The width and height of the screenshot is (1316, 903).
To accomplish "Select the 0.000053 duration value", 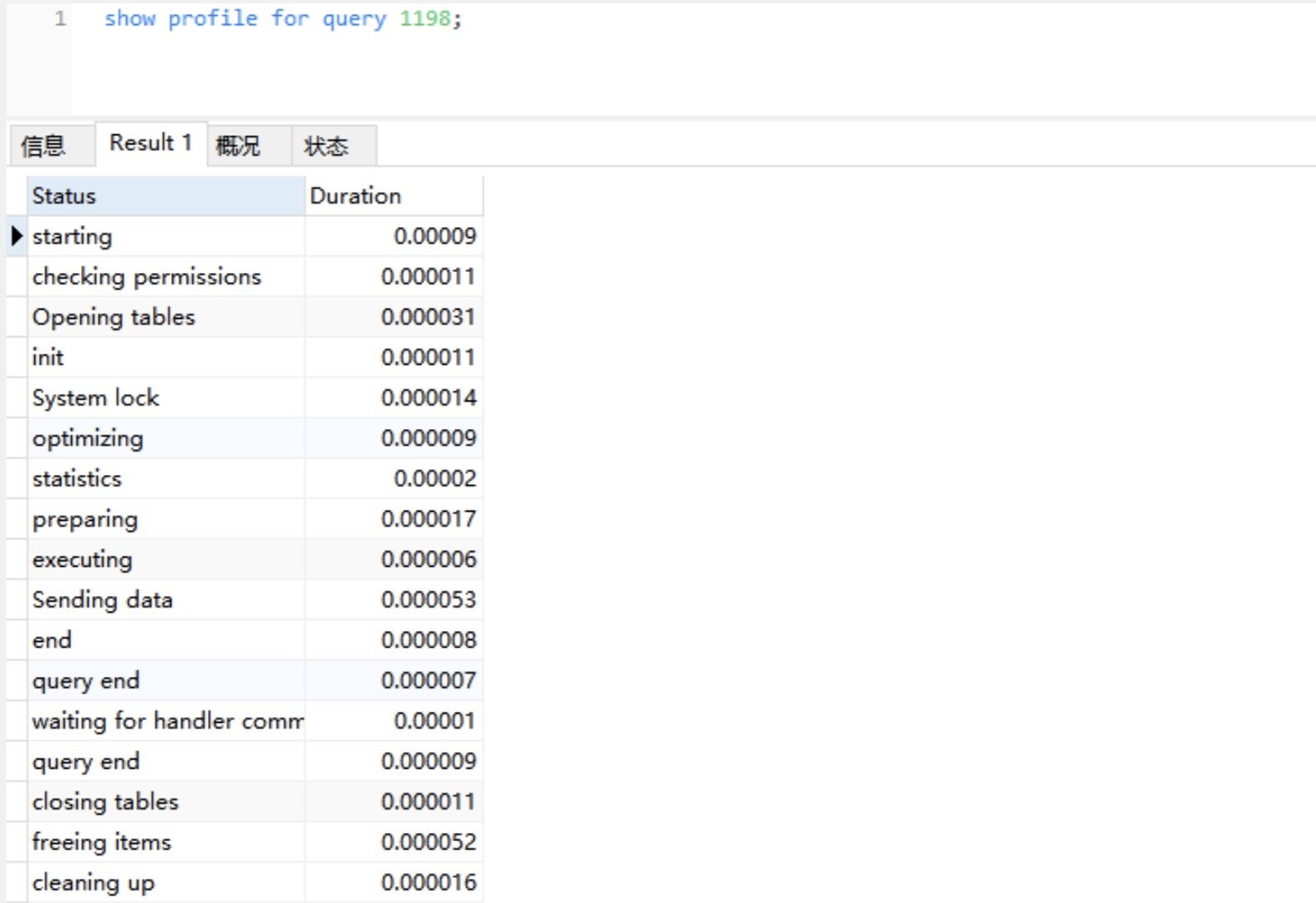I will coord(428,600).
